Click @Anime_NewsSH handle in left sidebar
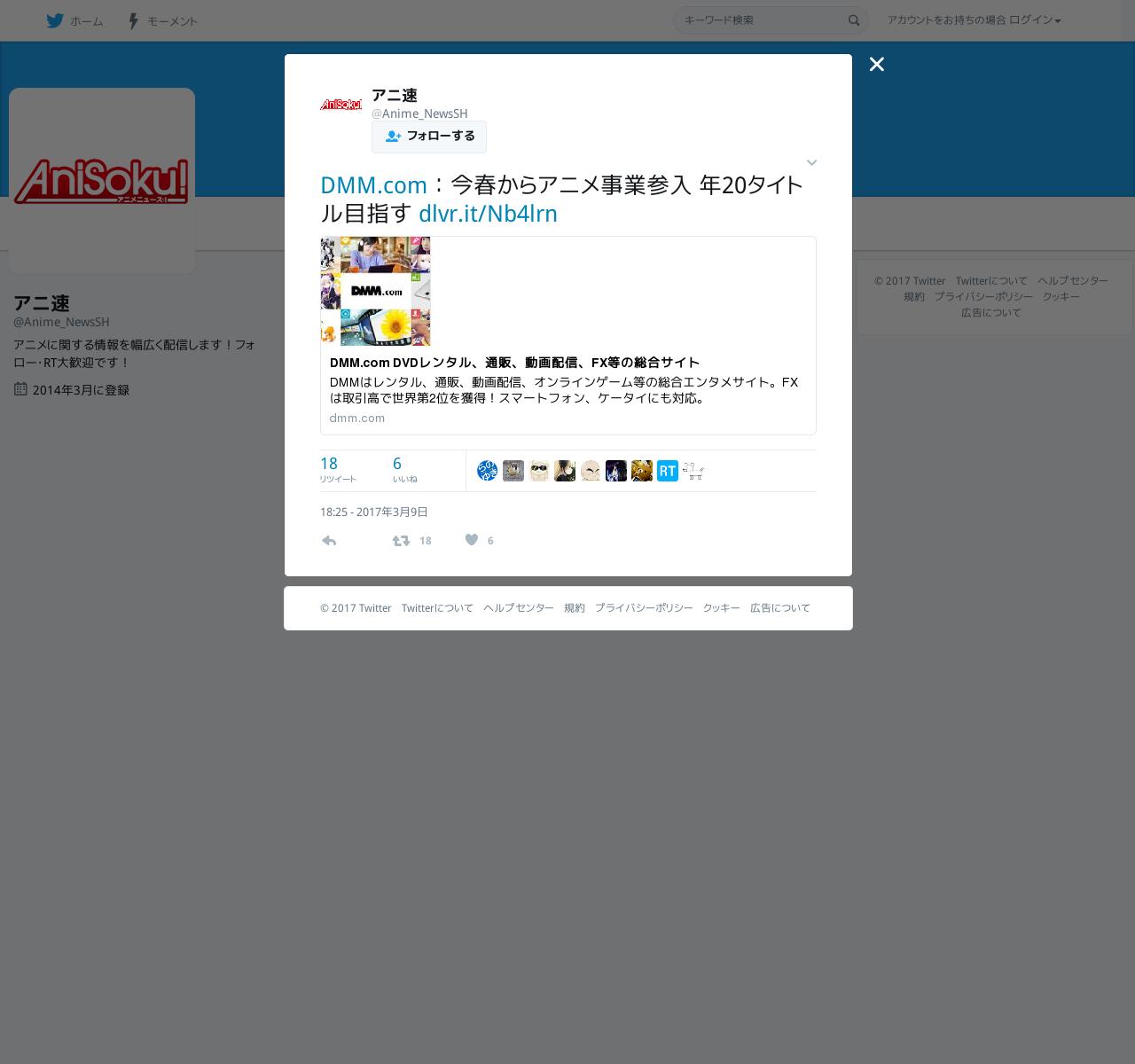Image resolution: width=1135 pixels, height=1064 pixels. (x=61, y=322)
